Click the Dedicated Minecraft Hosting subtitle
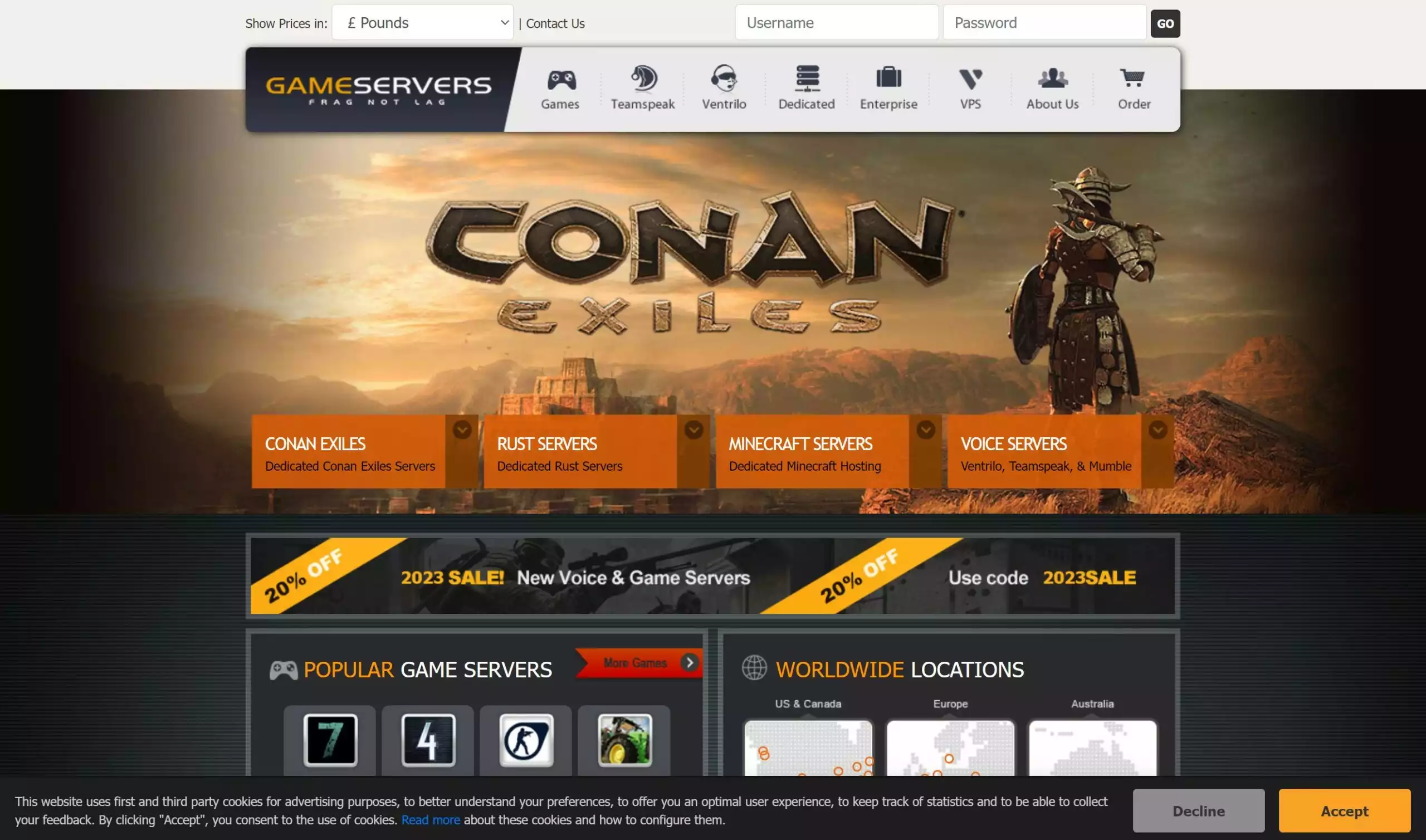The width and height of the screenshot is (1426, 840). (805, 466)
